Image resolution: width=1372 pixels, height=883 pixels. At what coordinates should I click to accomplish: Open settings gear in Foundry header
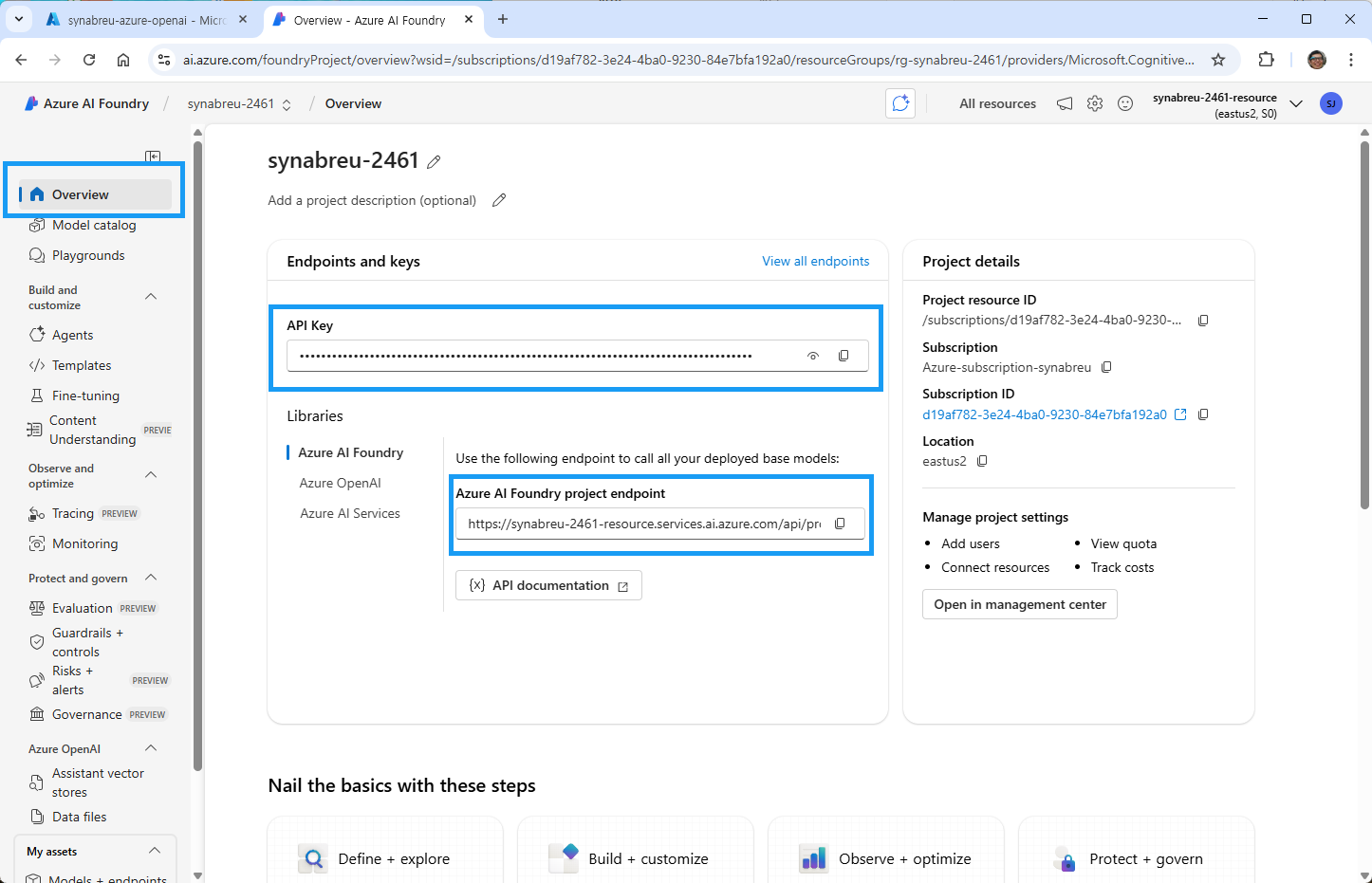point(1095,103)
